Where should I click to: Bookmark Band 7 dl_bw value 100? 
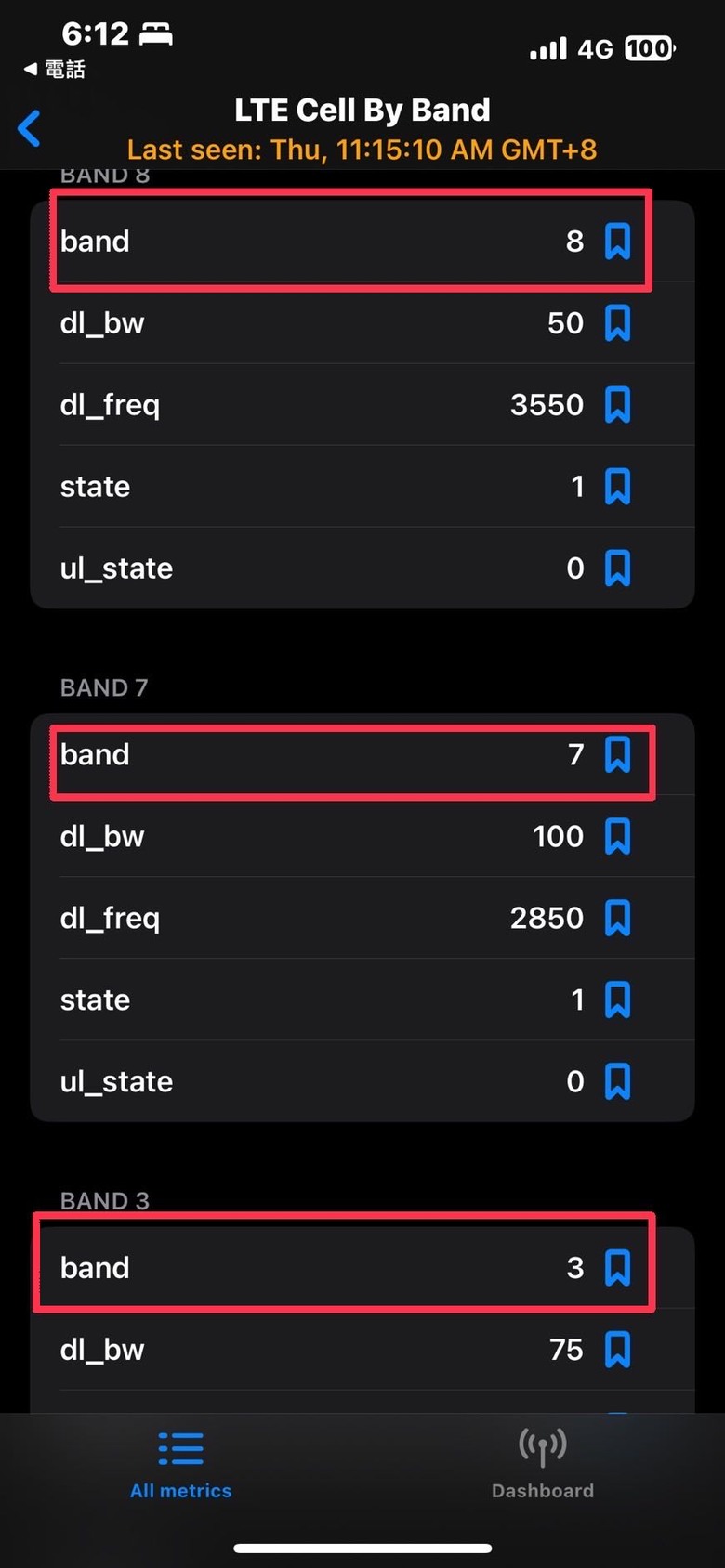pos(617,837)
